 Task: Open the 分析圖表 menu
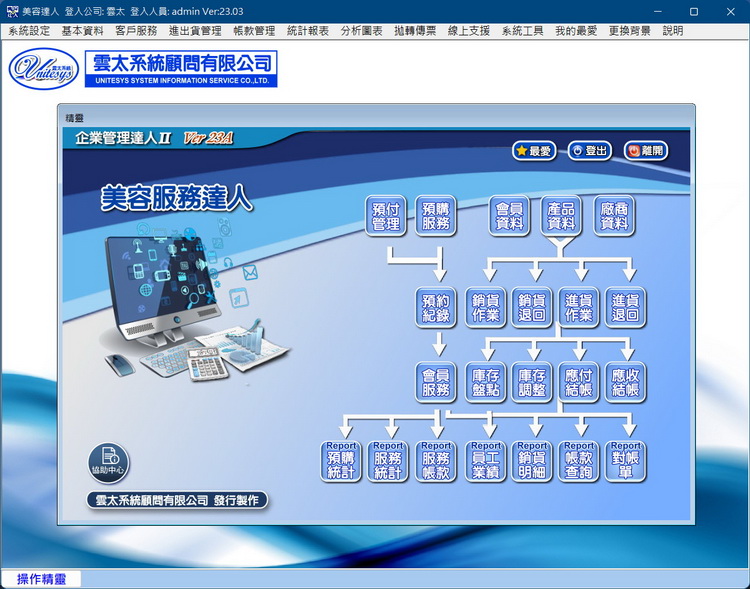tap(361, 31)
